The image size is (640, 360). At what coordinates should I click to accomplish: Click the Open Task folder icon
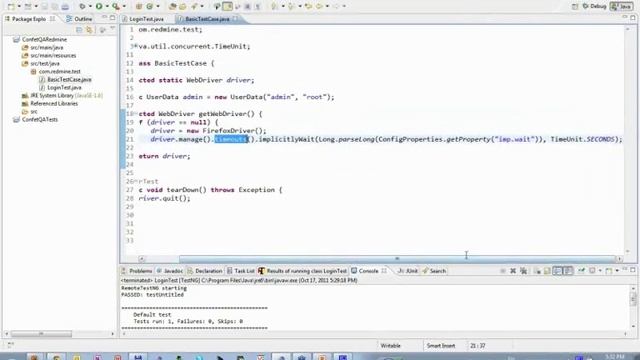click(183, 7)
